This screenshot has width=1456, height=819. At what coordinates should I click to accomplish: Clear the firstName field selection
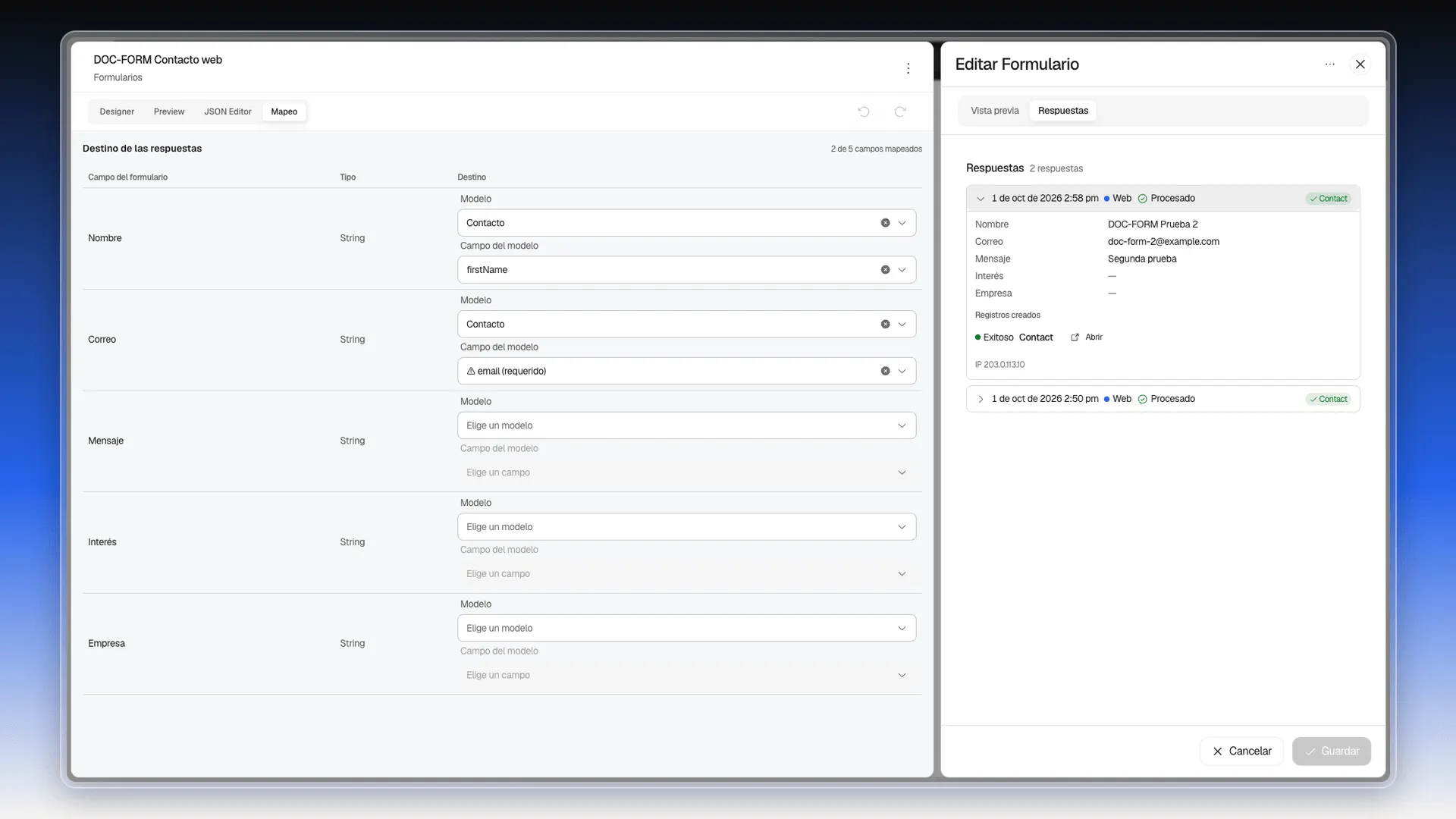[885, 270]
